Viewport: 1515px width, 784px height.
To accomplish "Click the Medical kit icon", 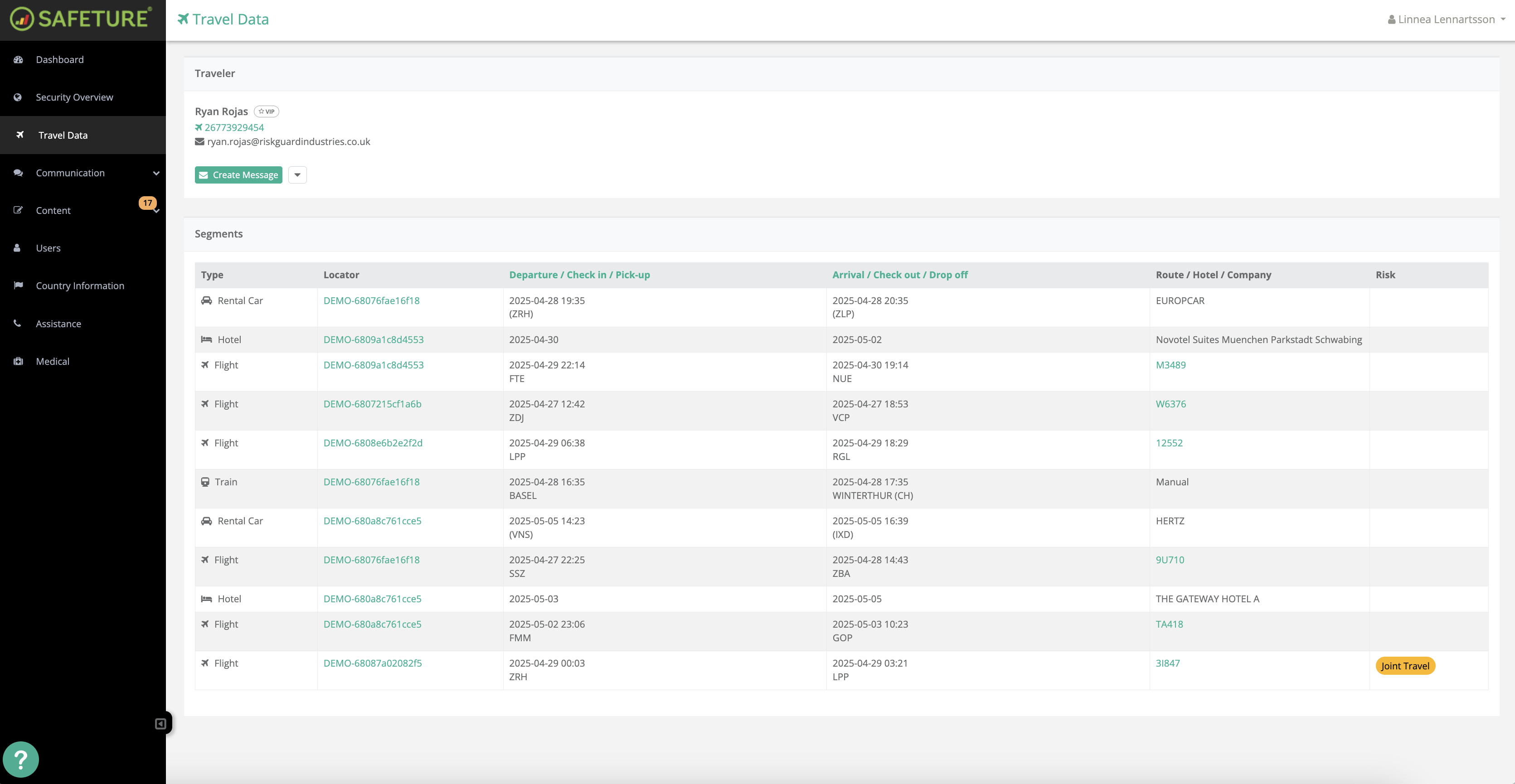I will (x=18, y=361).
